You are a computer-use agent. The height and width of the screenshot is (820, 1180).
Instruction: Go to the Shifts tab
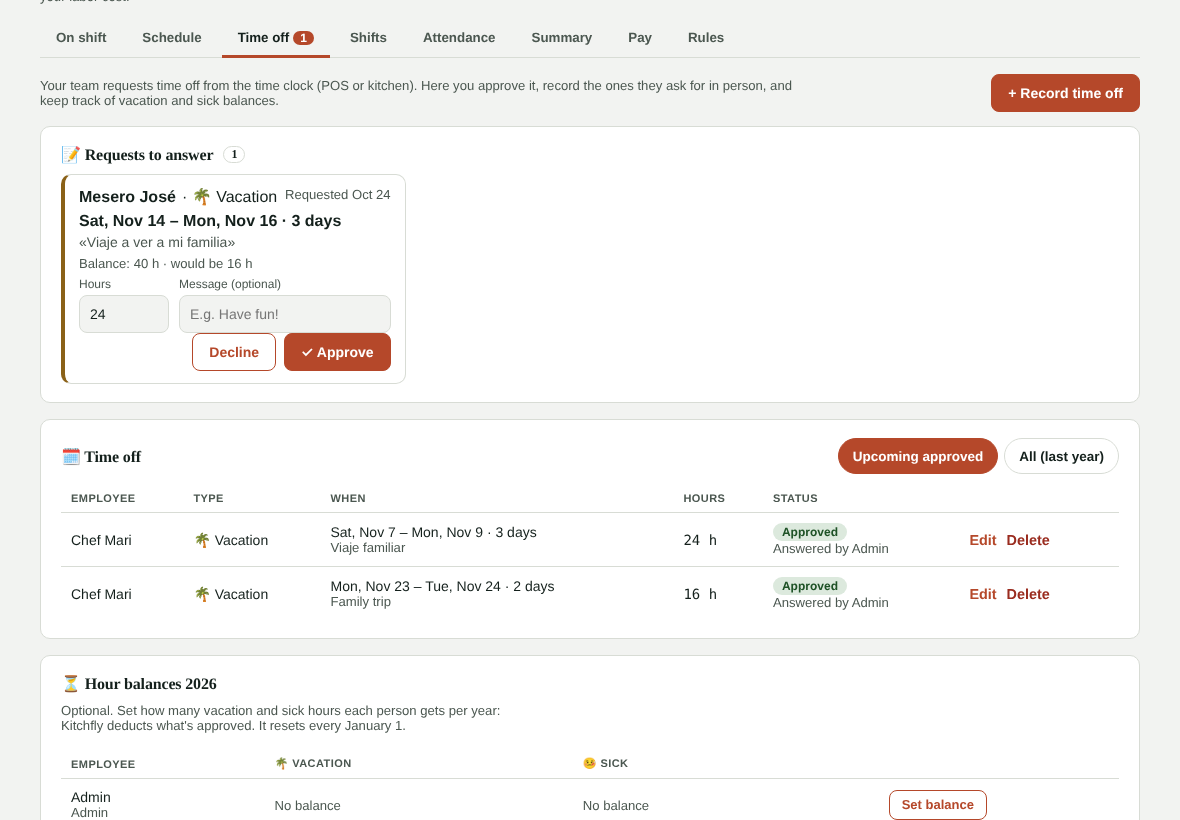click(368, 38)
